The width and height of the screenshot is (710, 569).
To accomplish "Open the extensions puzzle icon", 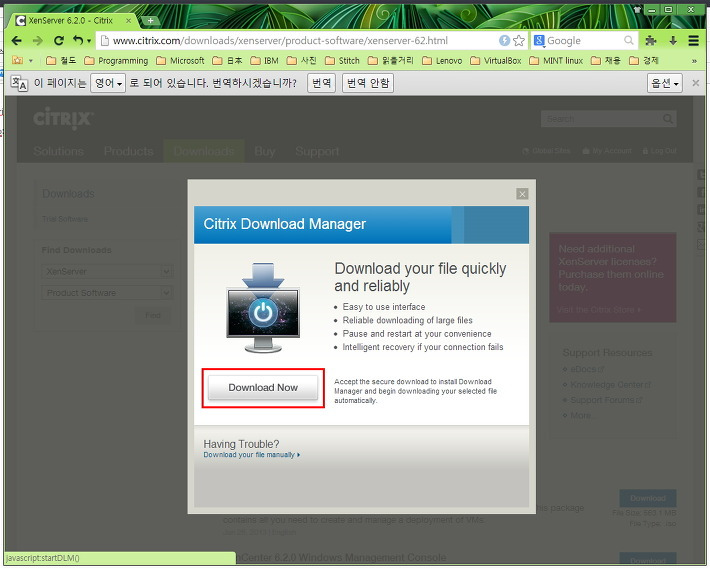I will [x=651, y=41].
